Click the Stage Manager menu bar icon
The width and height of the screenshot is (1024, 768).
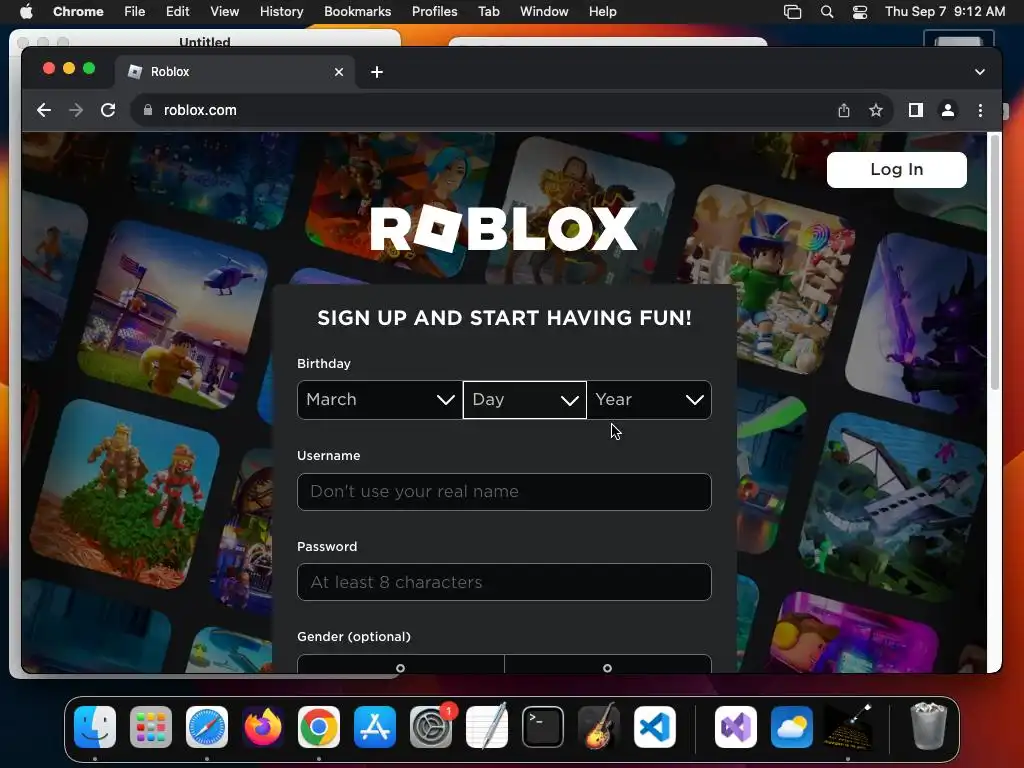pos(792,12)
